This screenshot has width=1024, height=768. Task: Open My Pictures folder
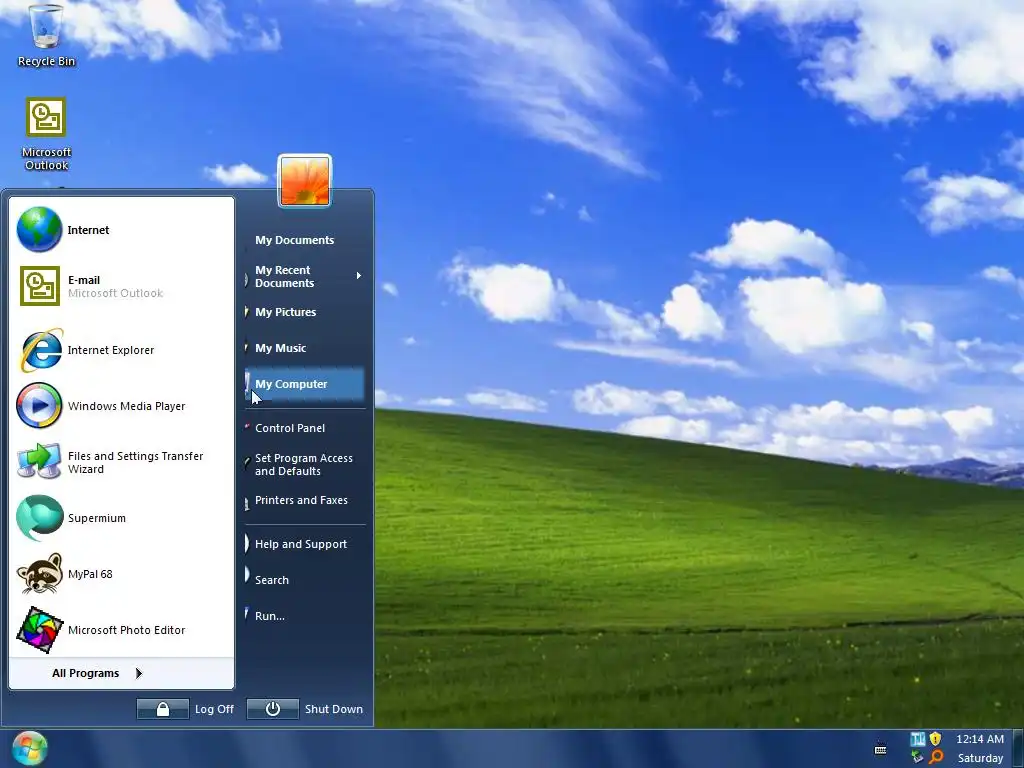305,312
